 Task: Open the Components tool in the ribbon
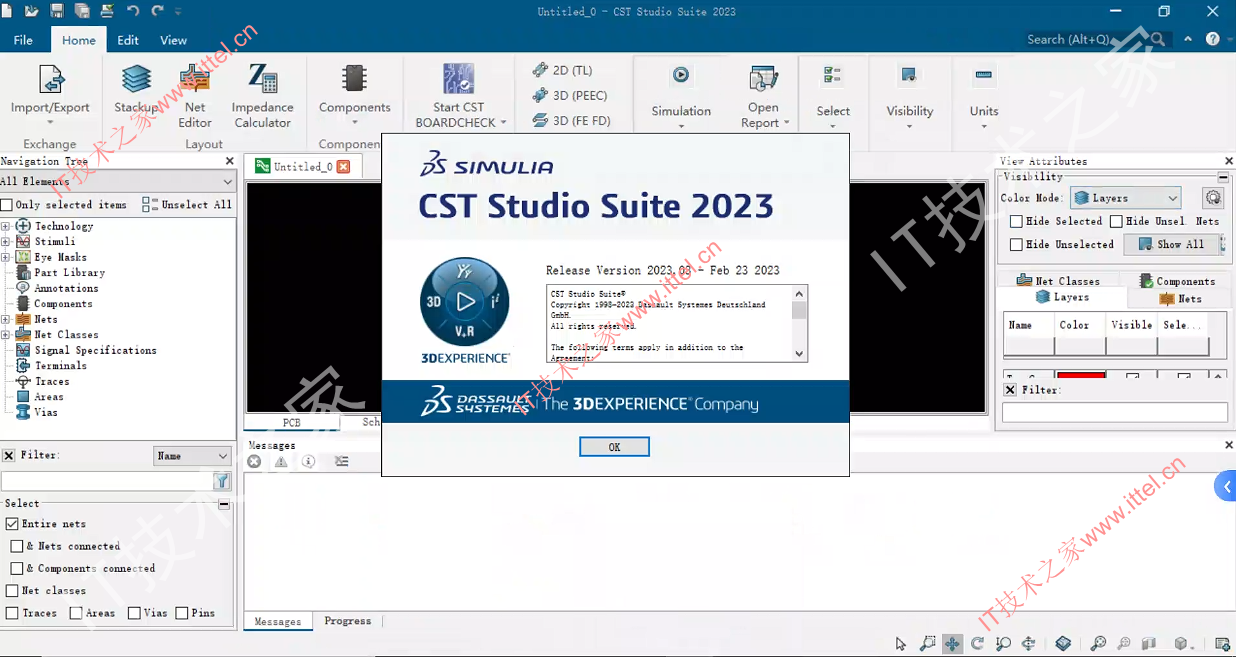pyautogui.click(x=354, y=92)
